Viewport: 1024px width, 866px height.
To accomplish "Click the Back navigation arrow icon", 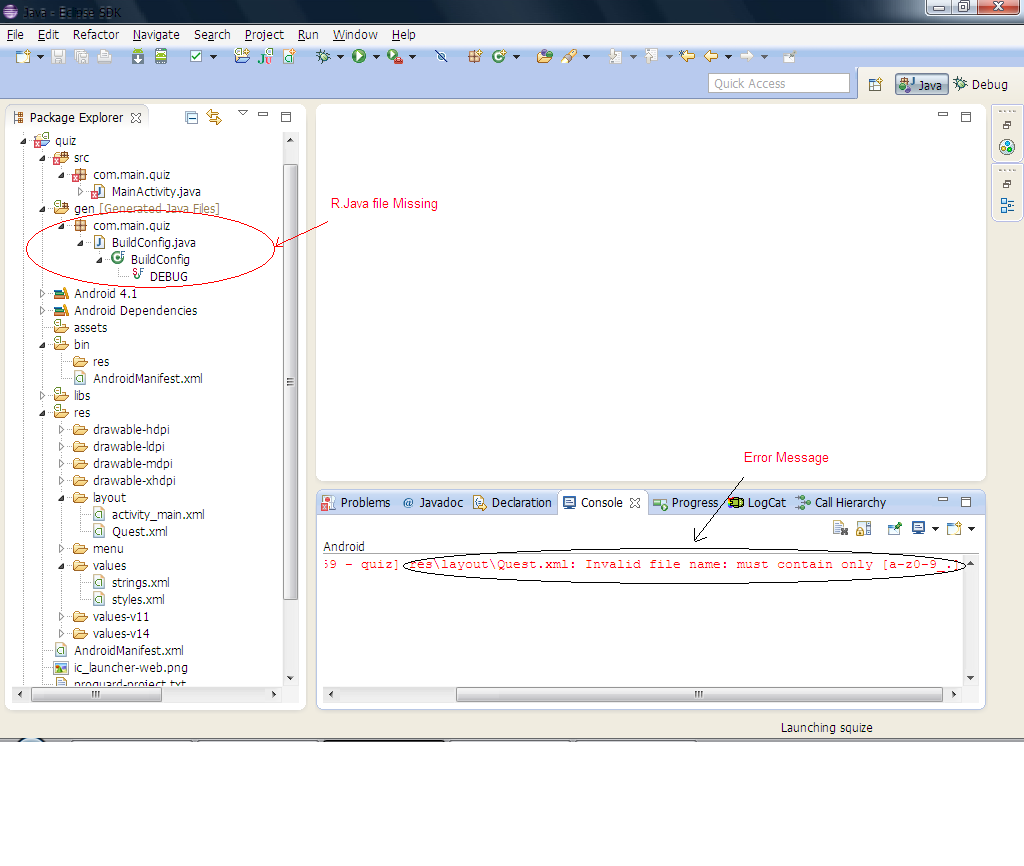I will click(711, 57).
